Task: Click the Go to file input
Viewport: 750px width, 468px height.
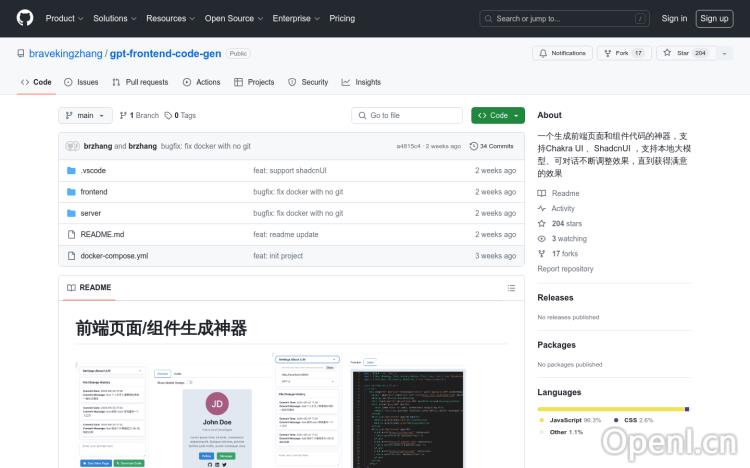Action: [x=408, y=115]
